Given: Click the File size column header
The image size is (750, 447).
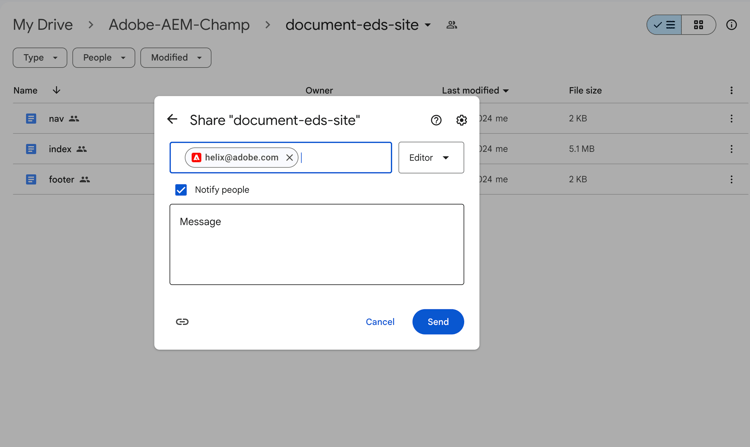Looking at the screenshot, I should click(585, 90).
